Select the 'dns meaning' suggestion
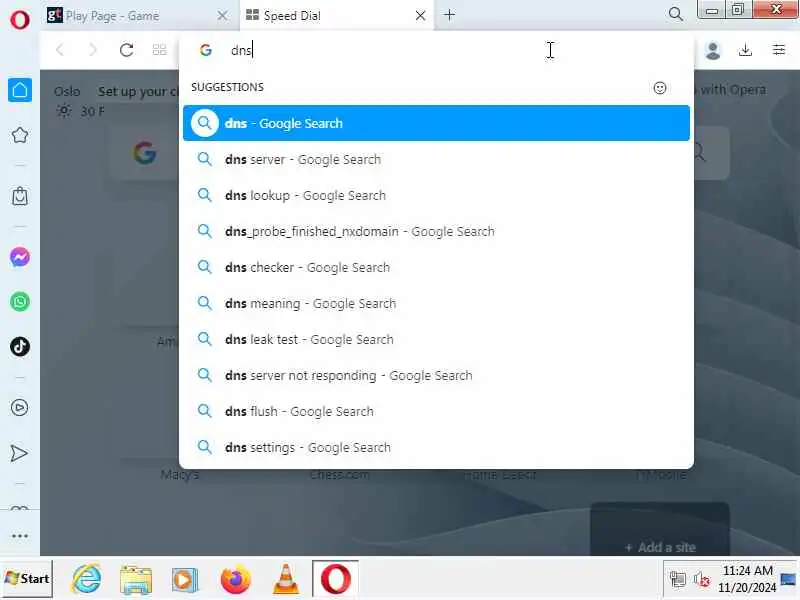Viewport: 800px width, 600px height. tap(436, 303)
